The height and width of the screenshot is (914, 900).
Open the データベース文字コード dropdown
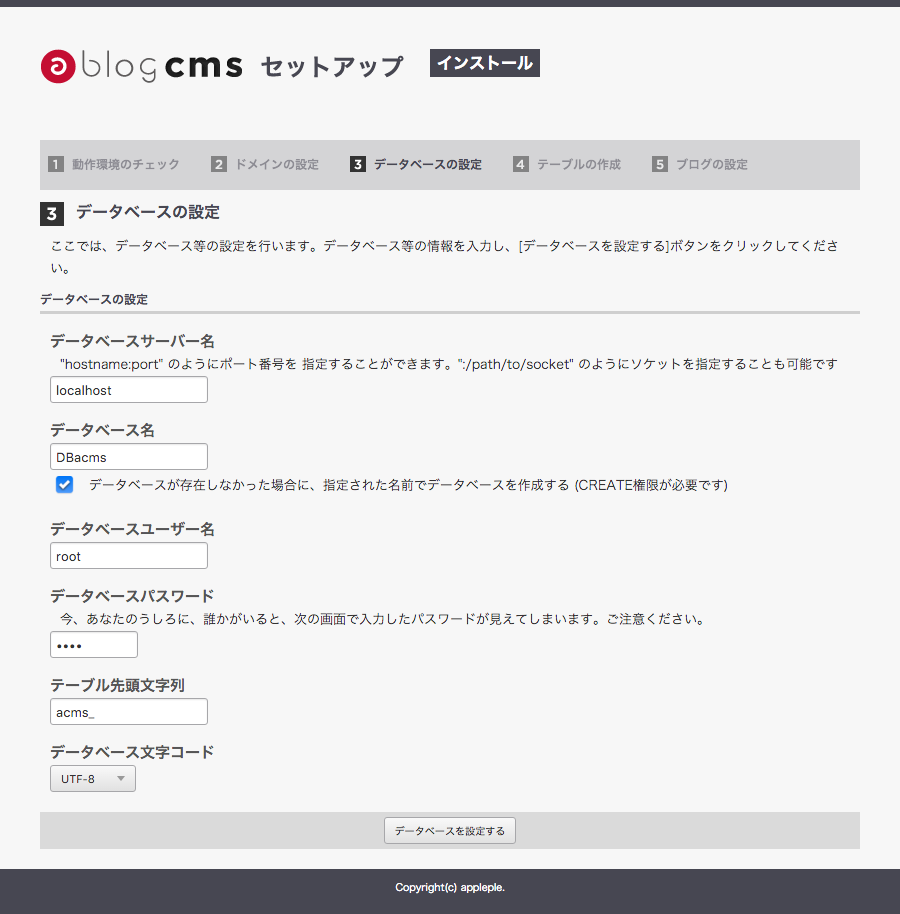(92, 778)
